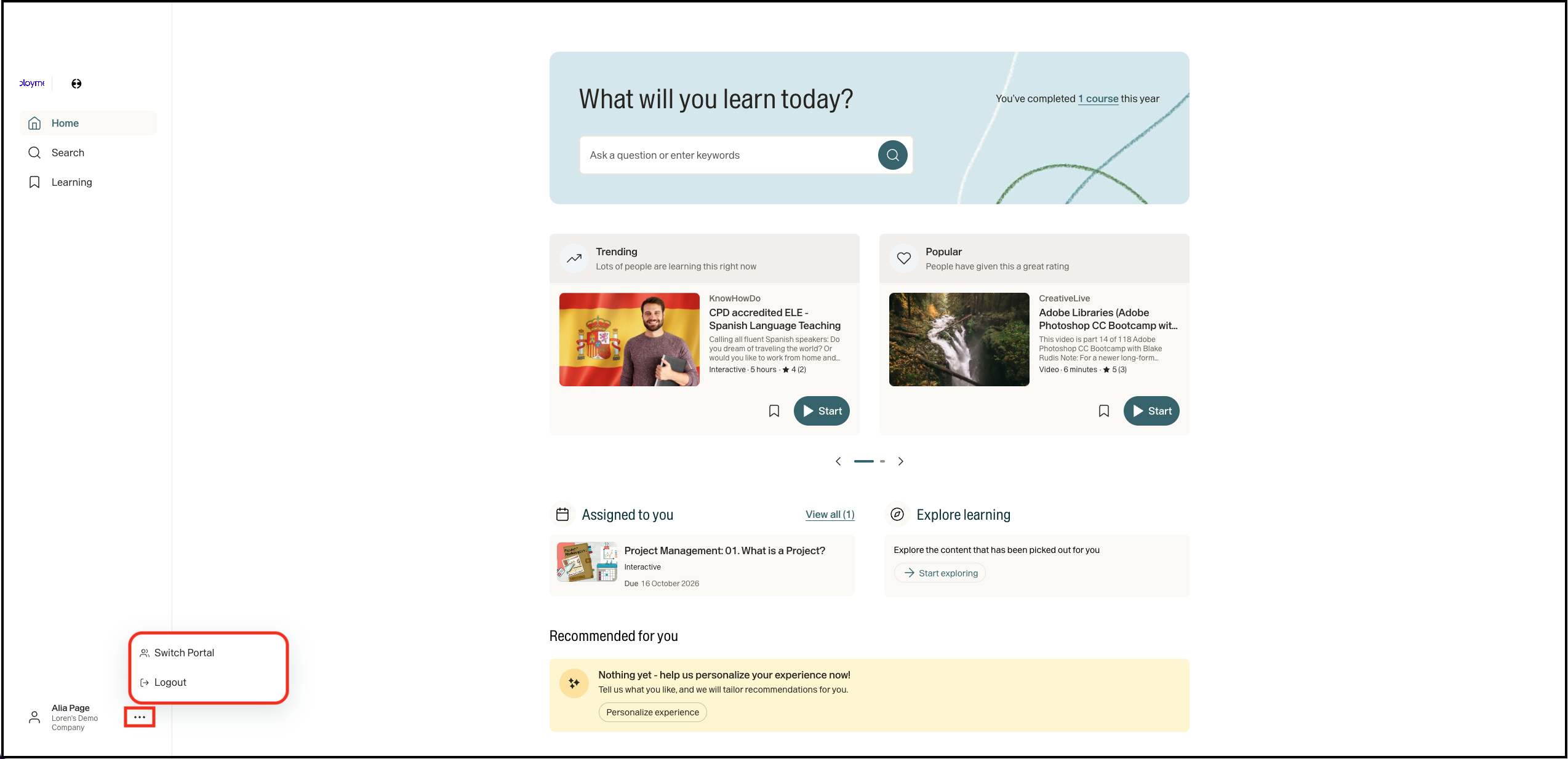The height and width of the screenshot is (759, 1568).
Task: Start the Adobe Libraries video
Action: (1151, 411)
